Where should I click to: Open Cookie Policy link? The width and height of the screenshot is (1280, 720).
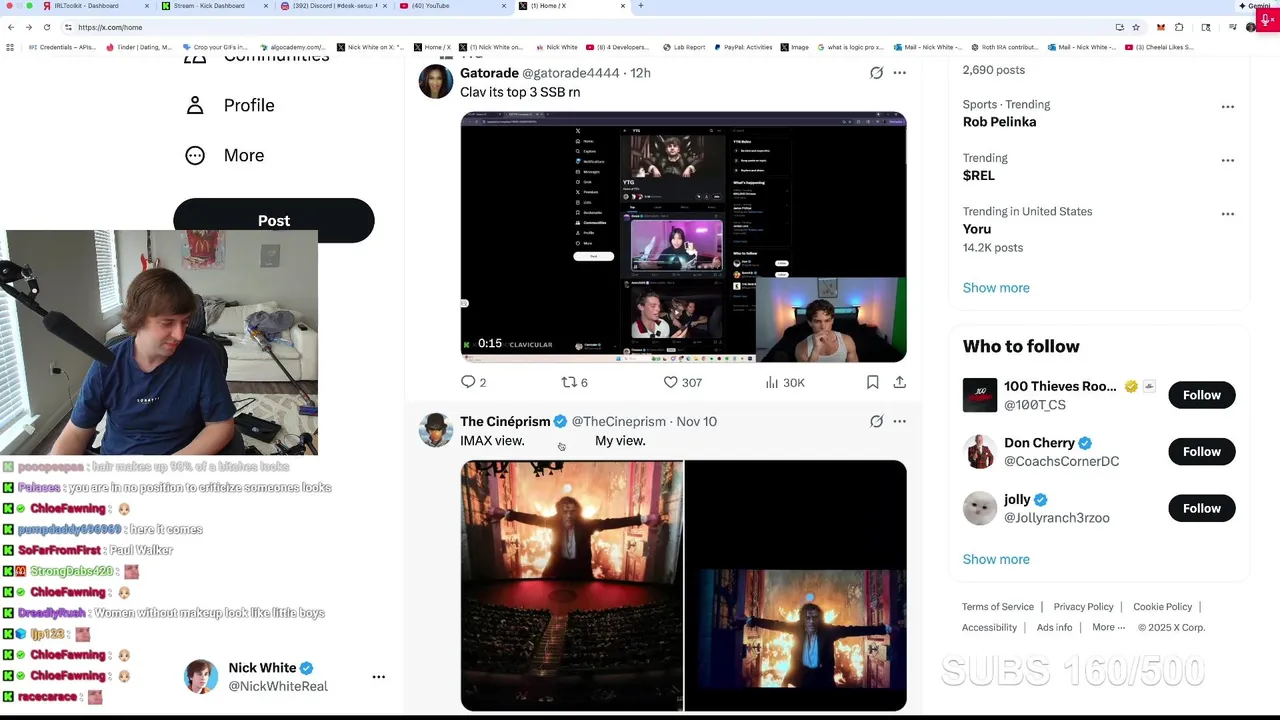click(x=1162, y=607)
